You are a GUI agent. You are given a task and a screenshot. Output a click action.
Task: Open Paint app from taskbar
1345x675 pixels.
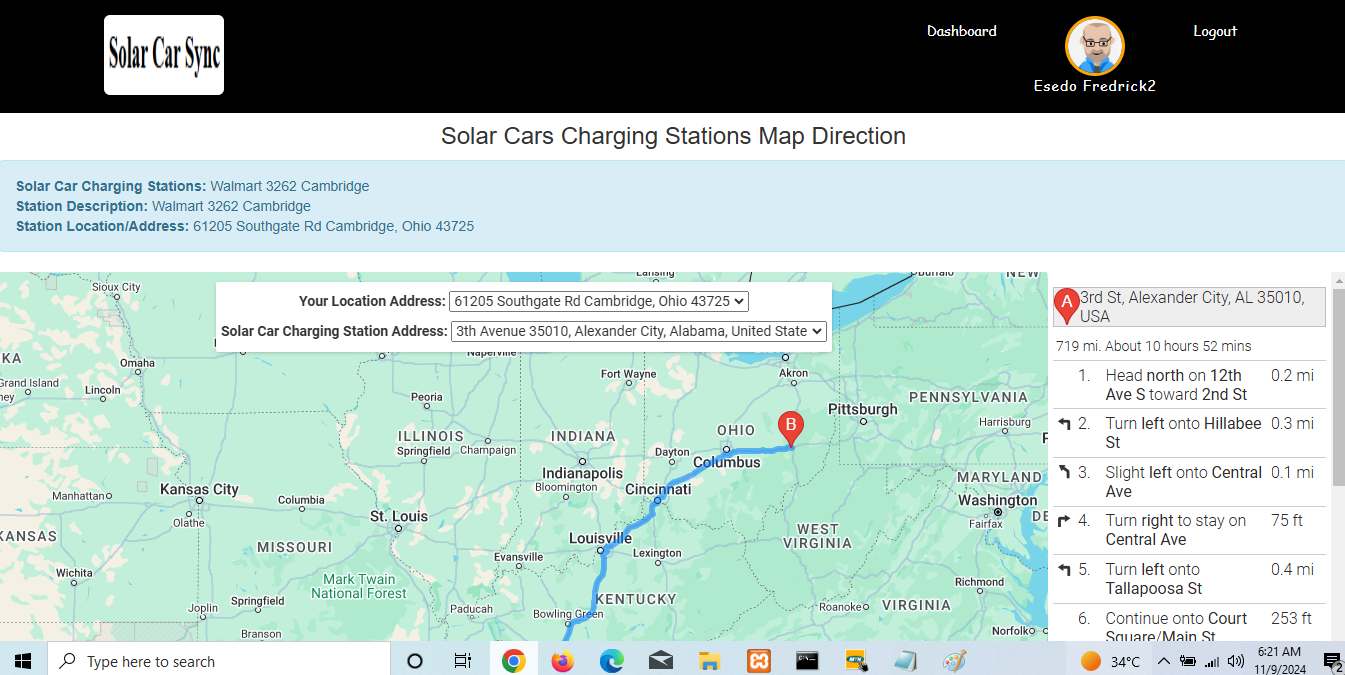954,661
